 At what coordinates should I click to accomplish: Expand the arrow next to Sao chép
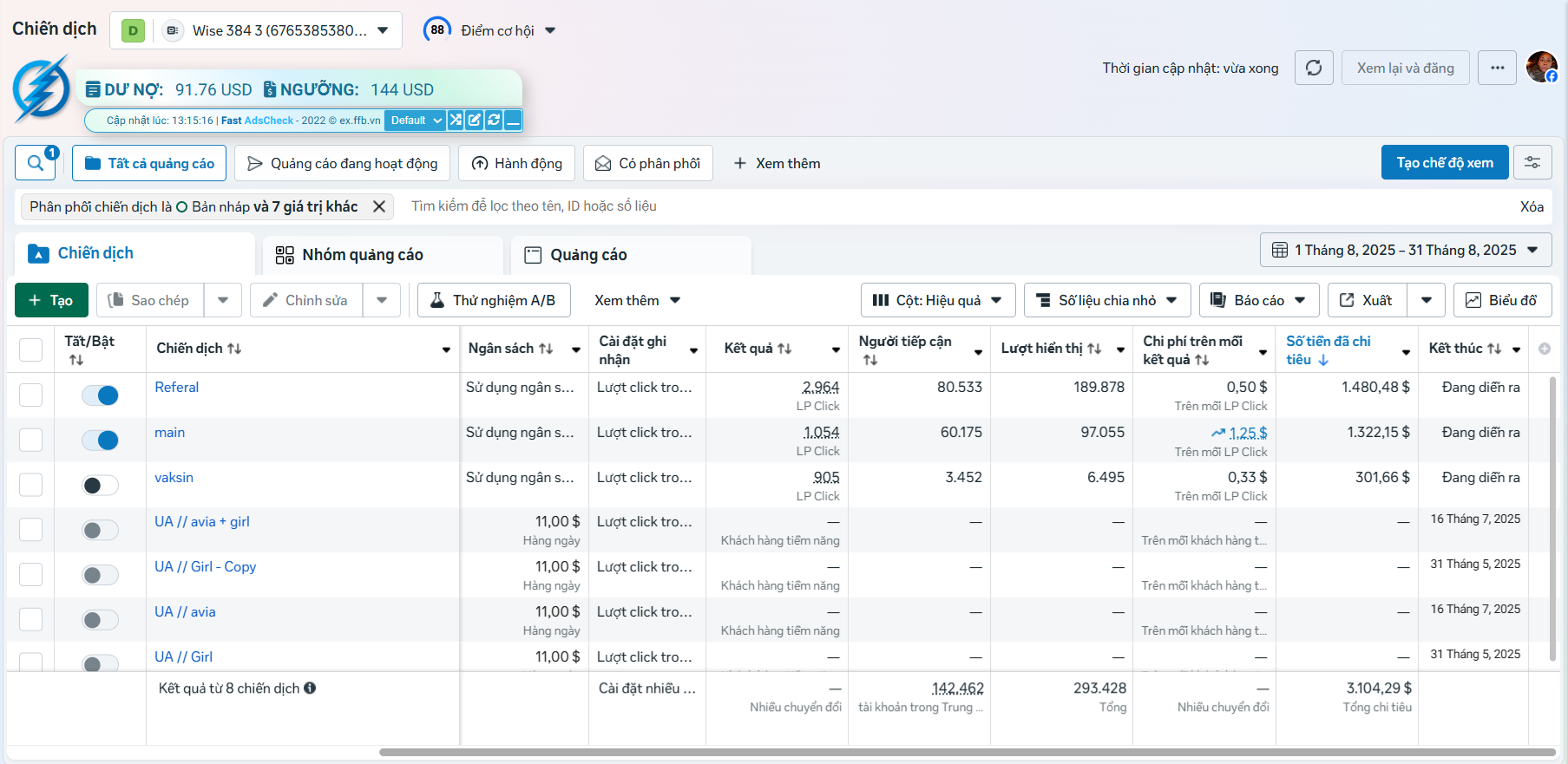[223, 300]
